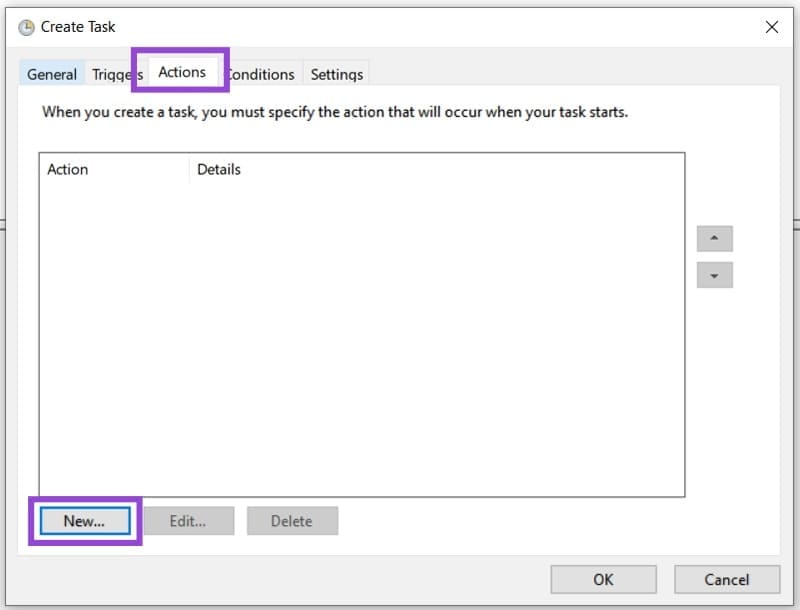Click the disabled Edit... button
This screenshot has height=610, width=800.
tap(188, 521)
